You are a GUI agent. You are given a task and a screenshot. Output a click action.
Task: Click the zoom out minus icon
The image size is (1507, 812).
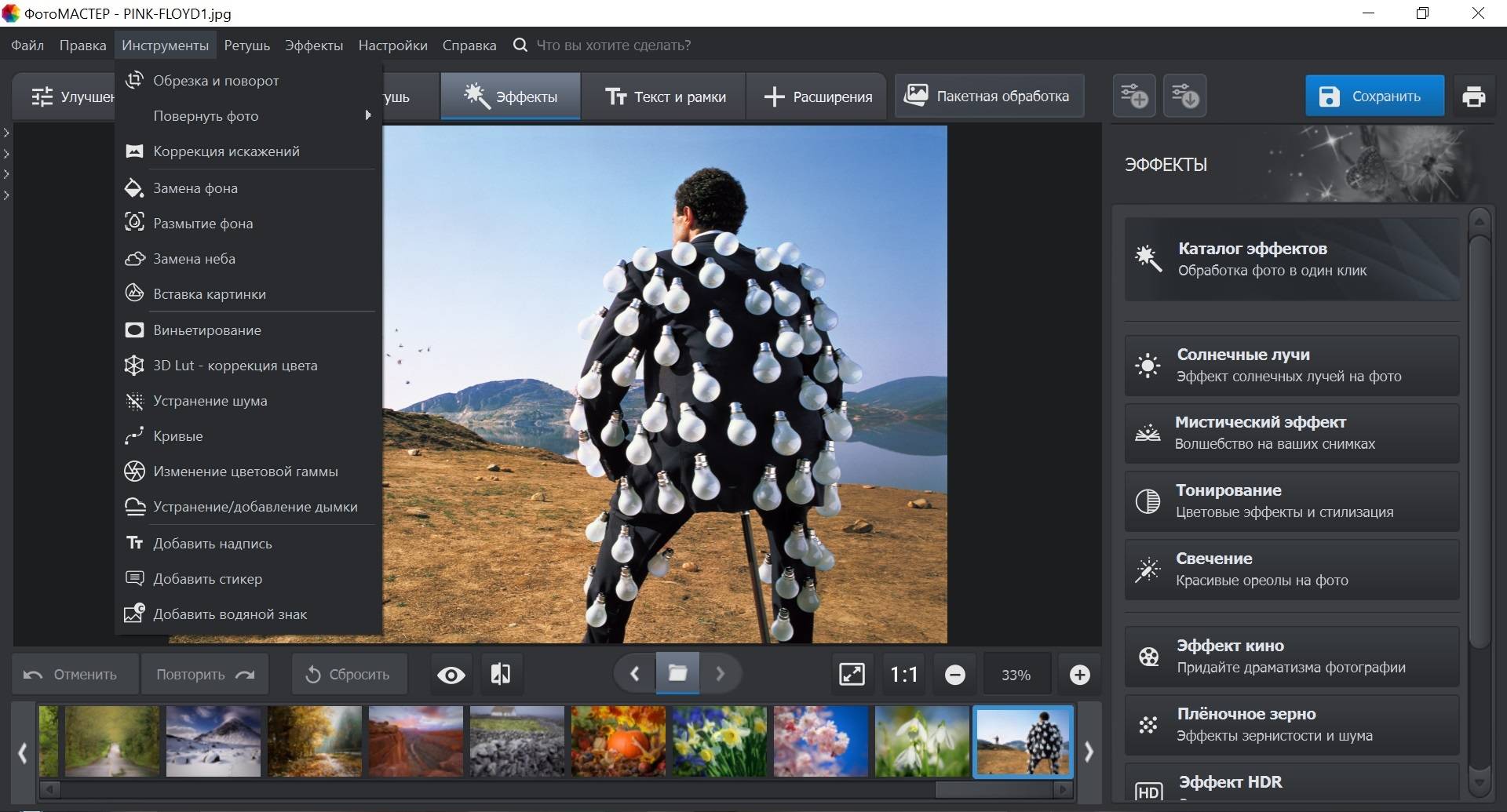tap(954, 675)
